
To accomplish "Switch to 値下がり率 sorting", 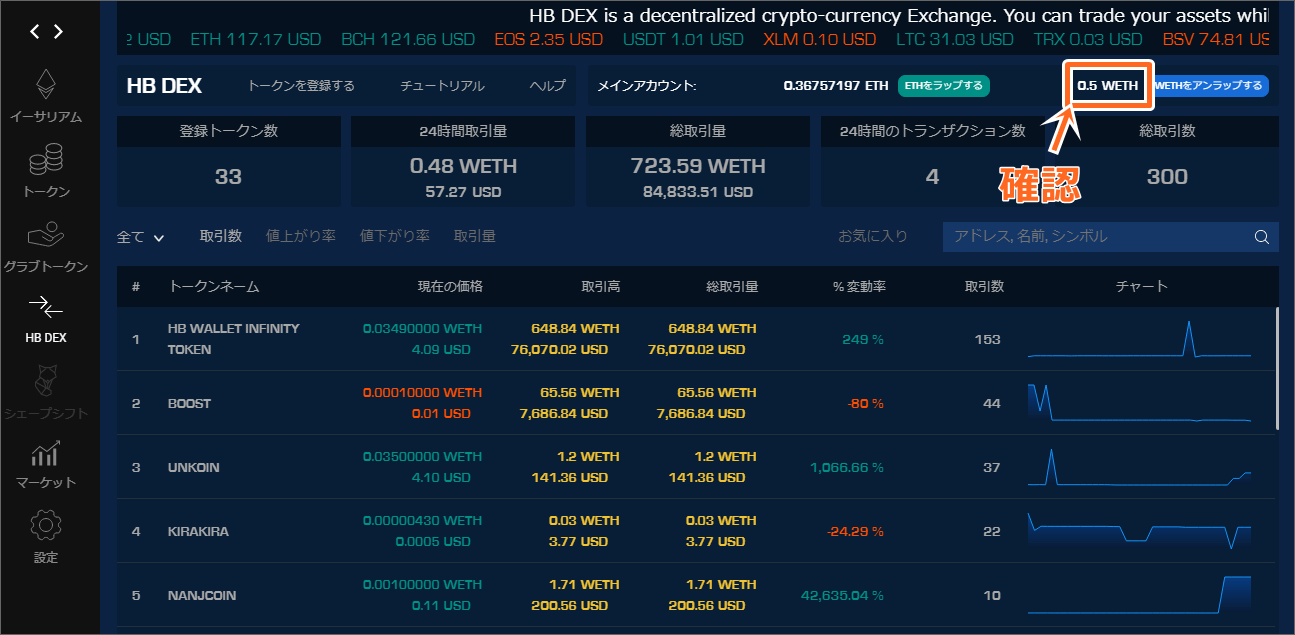I will point(394,236).
